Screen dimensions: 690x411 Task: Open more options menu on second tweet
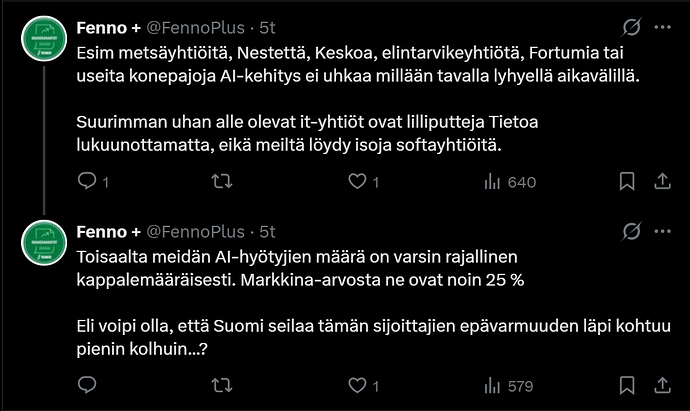coord(661,231)
